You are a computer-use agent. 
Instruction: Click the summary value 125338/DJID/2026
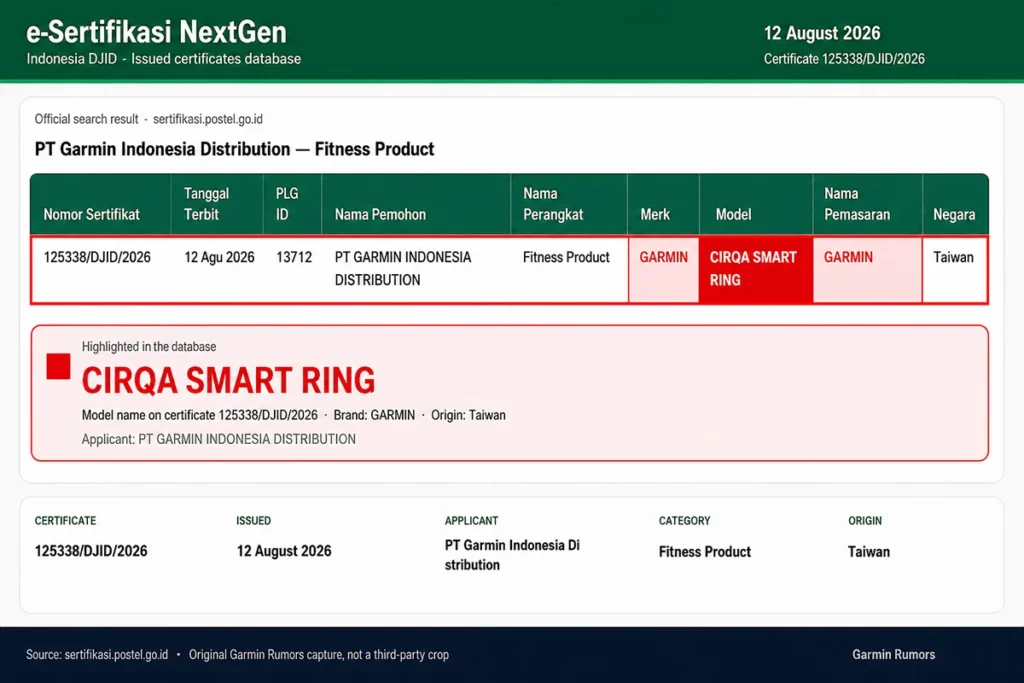[91, 551]
